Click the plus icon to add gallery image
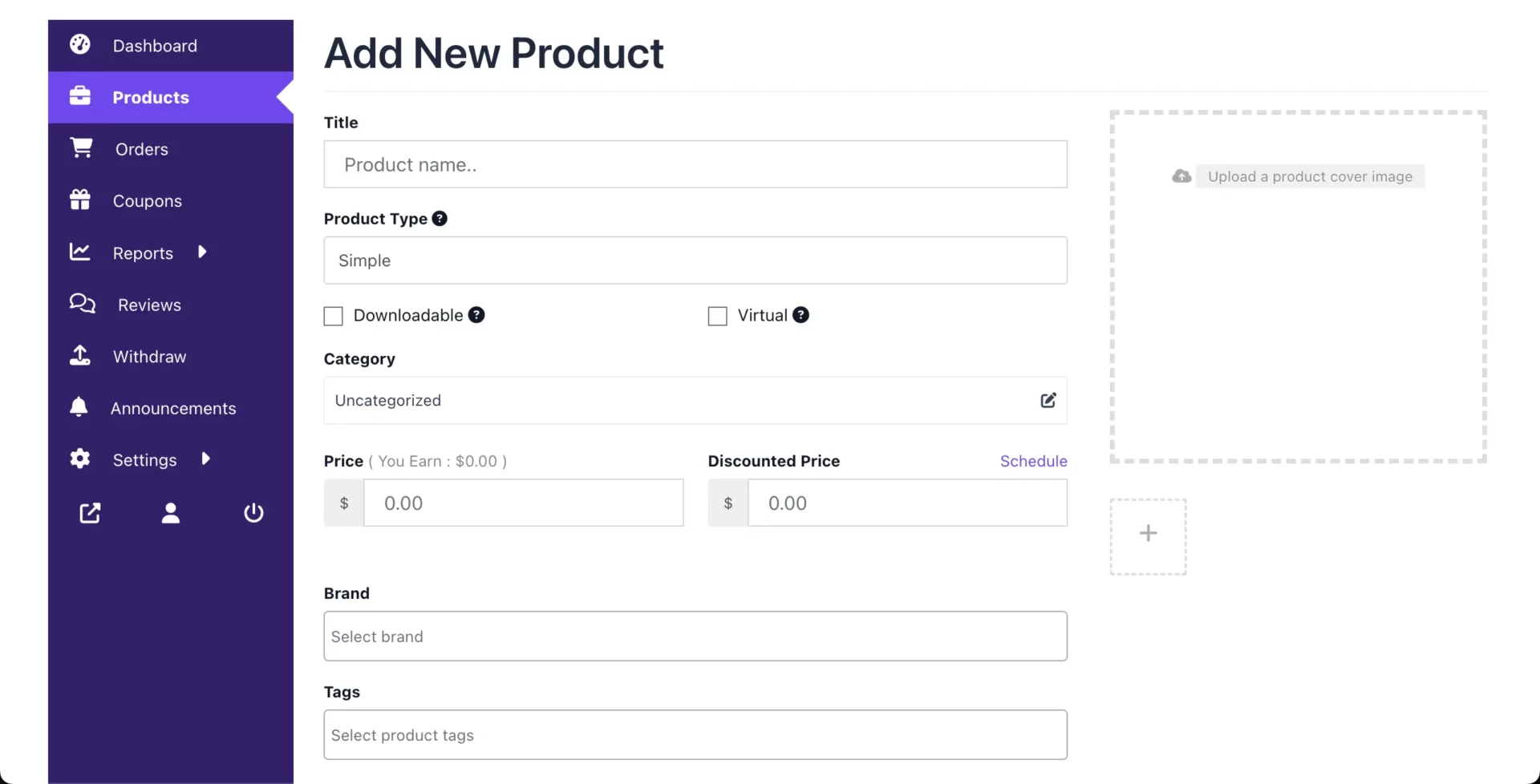 pyautogui.click(x=1148, y=533)
